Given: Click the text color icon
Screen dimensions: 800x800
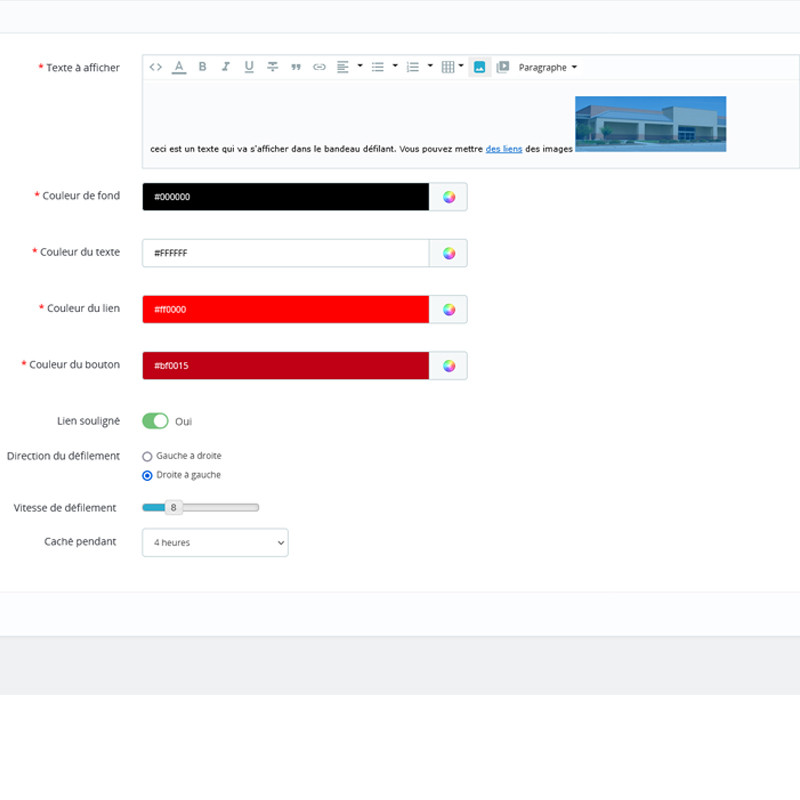Looking at the screenshot, I should (x=179, y=67).
